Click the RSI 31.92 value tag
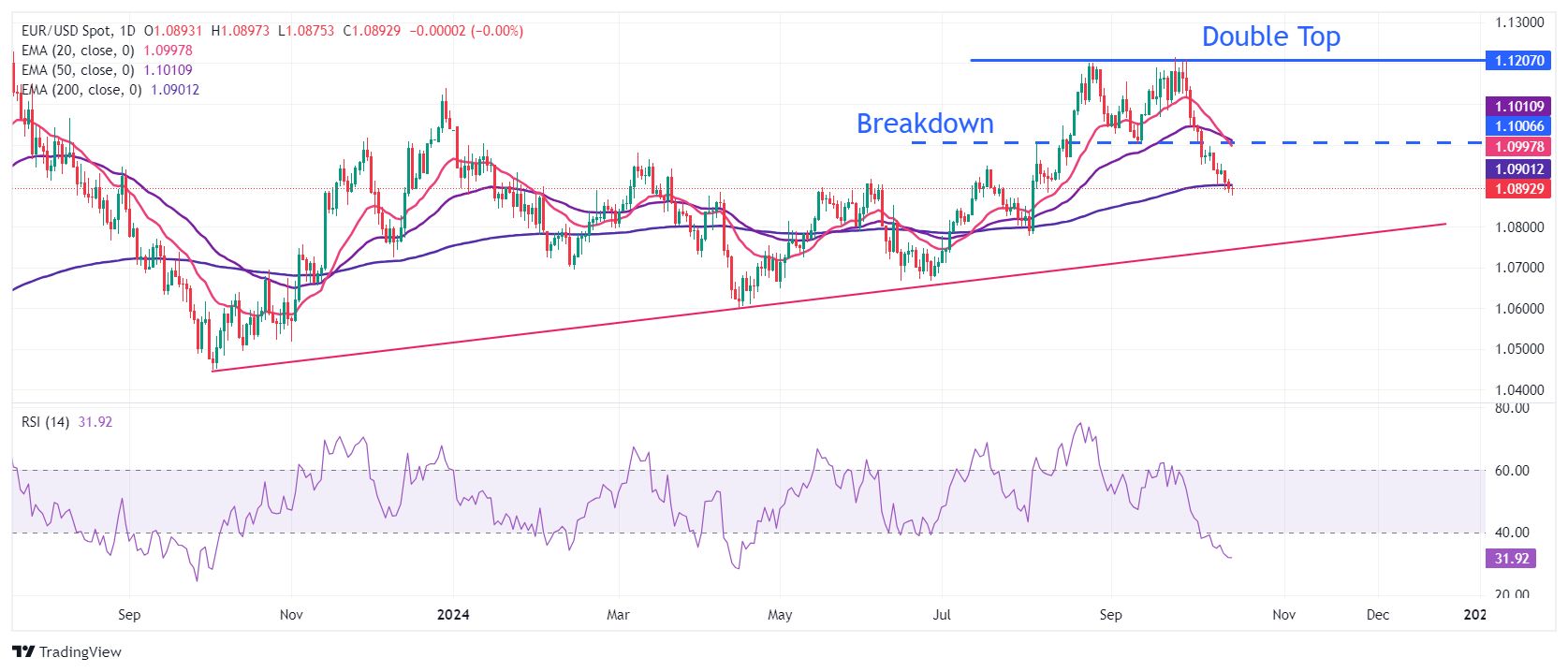The width and height of the screenshot is (1568, 672). click(x=1511, y=559)
